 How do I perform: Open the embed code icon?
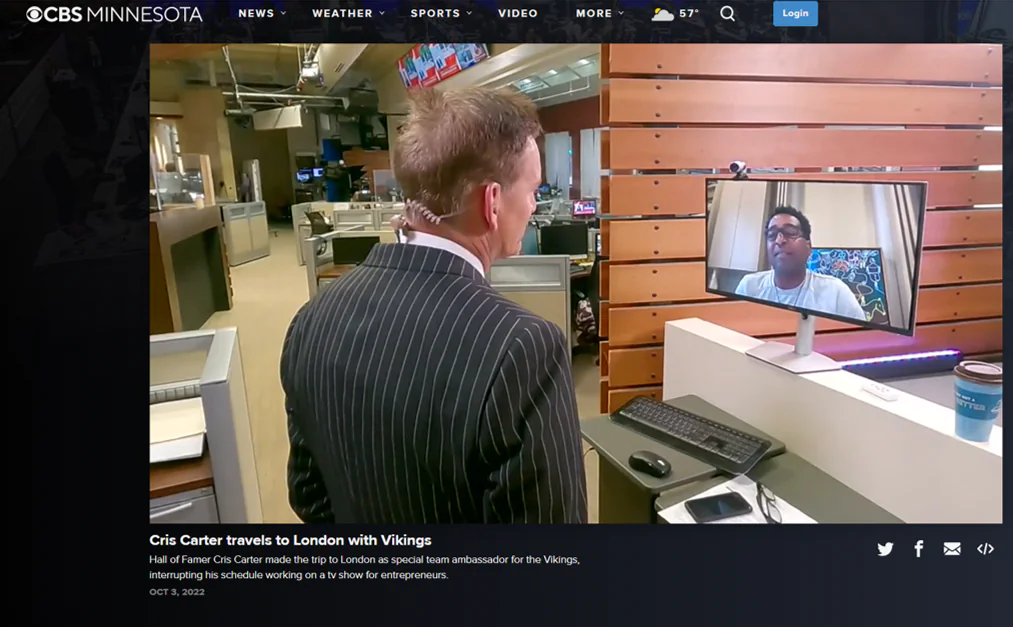click(x=985, y=549)
